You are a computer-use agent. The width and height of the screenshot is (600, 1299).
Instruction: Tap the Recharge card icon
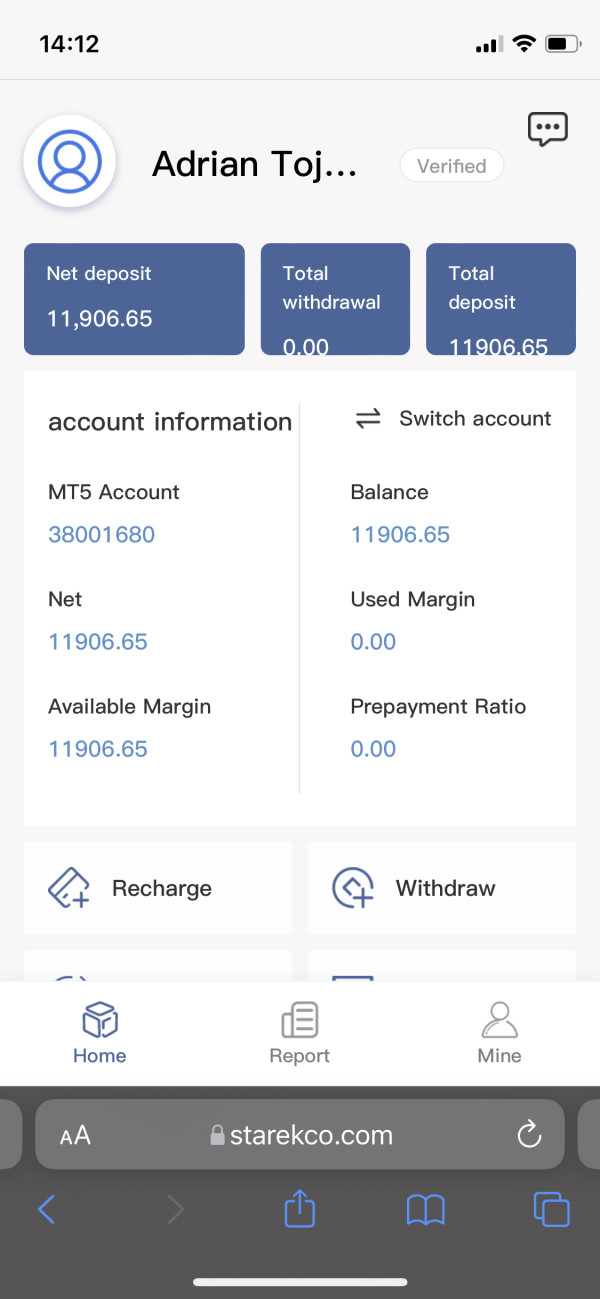point(69,888)
